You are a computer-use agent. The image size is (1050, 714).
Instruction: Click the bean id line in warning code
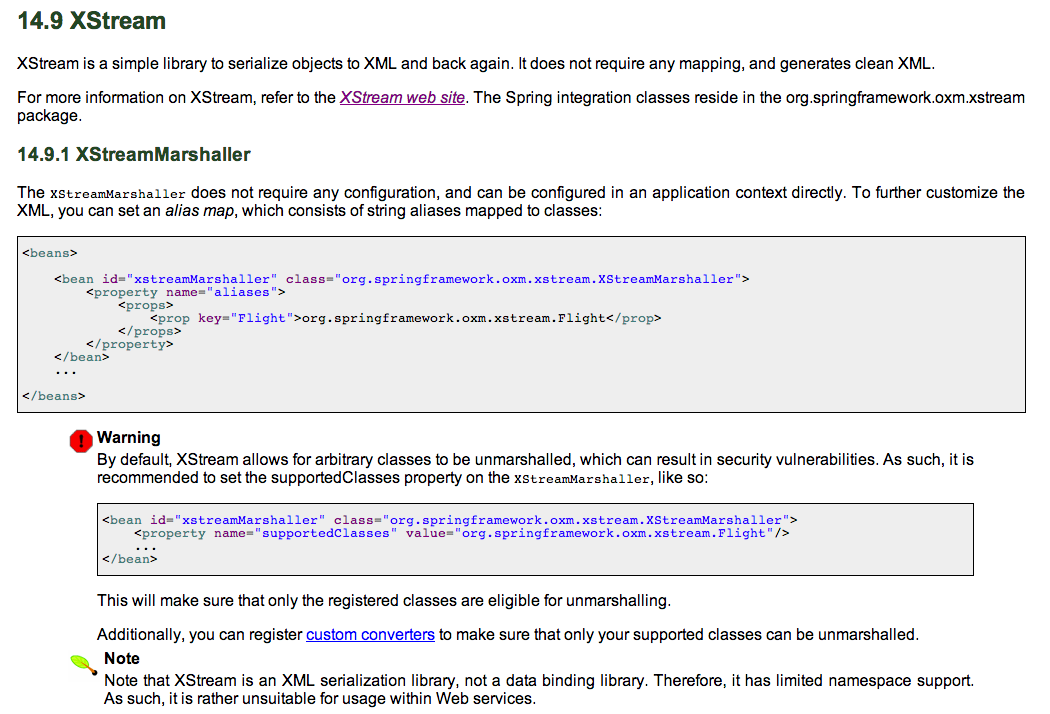click(x=450, y=520)
